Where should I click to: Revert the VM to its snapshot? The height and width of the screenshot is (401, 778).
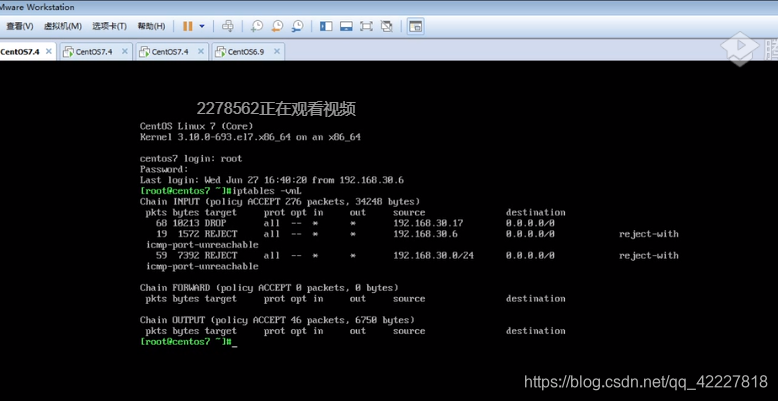point(277,26)
